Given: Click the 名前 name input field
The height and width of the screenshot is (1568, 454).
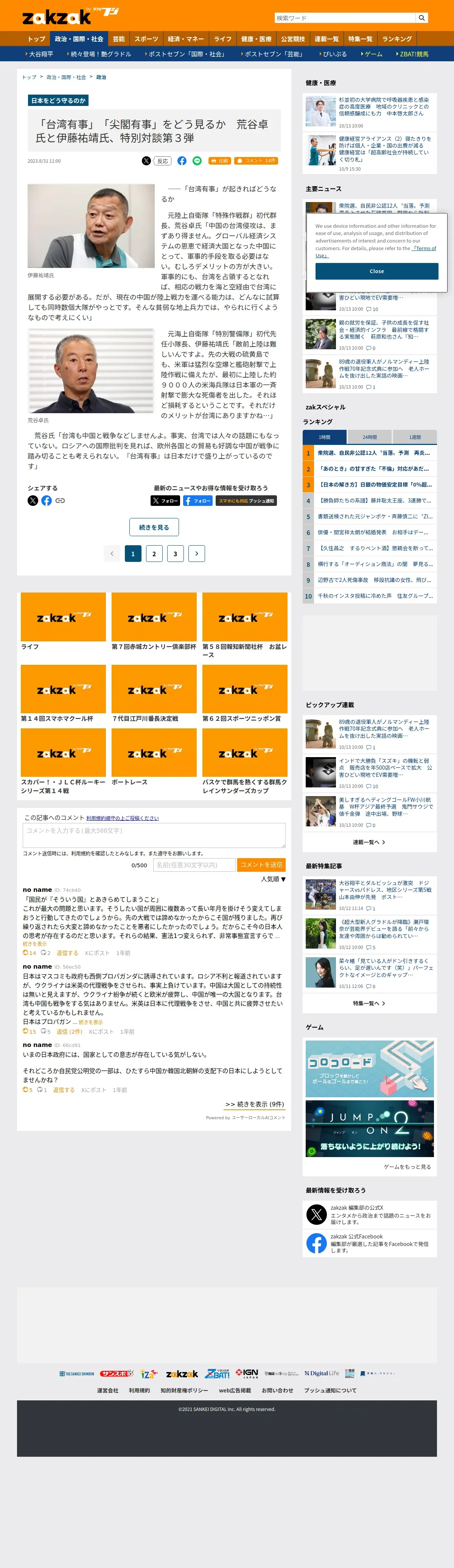Looking at the screenshot, I should click(194, 865).
